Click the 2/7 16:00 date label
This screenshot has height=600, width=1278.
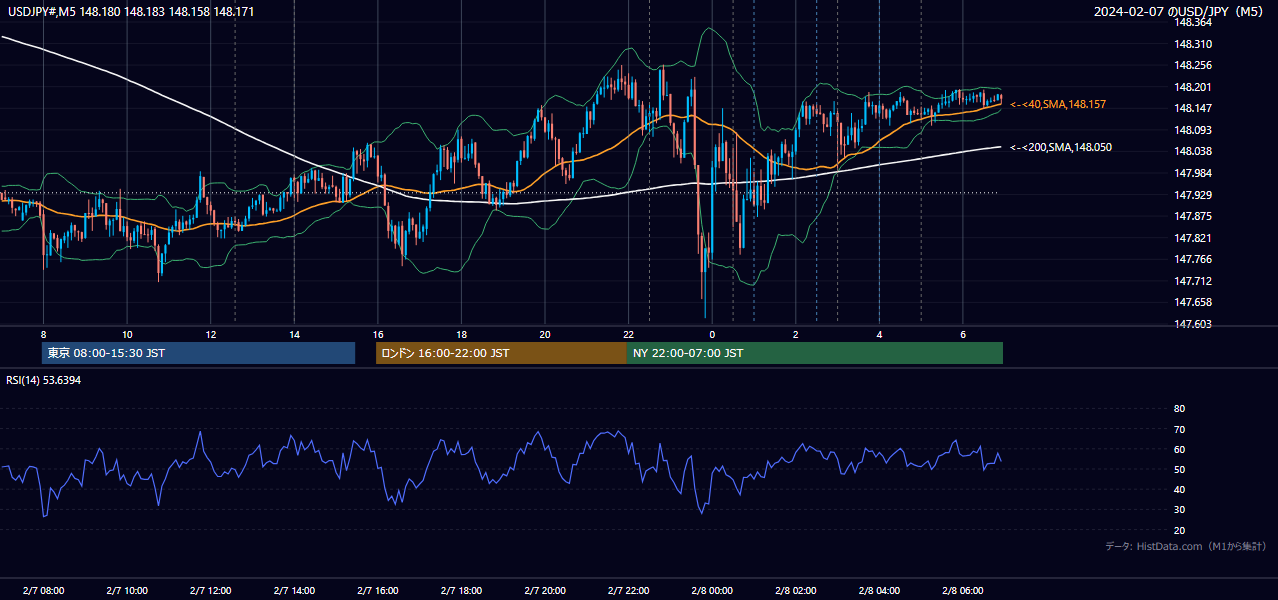coord(378,590)
